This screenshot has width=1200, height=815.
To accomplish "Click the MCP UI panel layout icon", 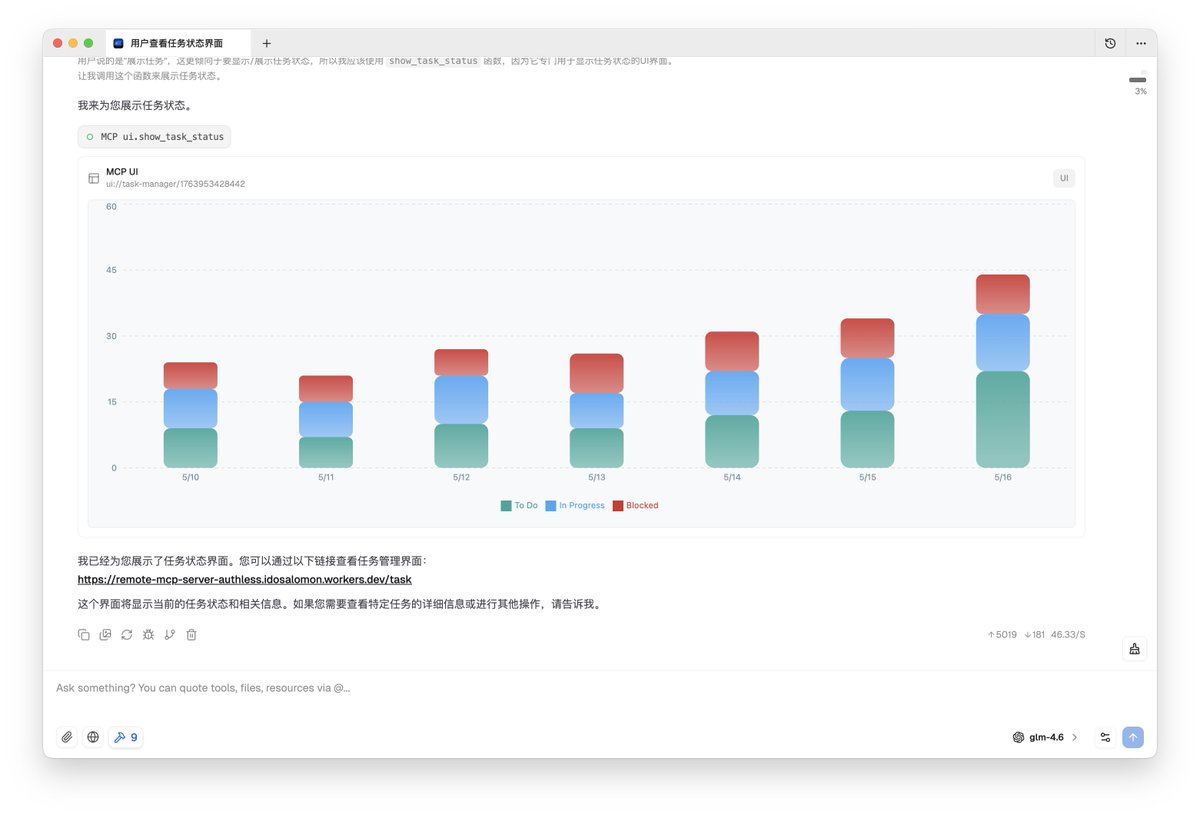I will point(94,178).
